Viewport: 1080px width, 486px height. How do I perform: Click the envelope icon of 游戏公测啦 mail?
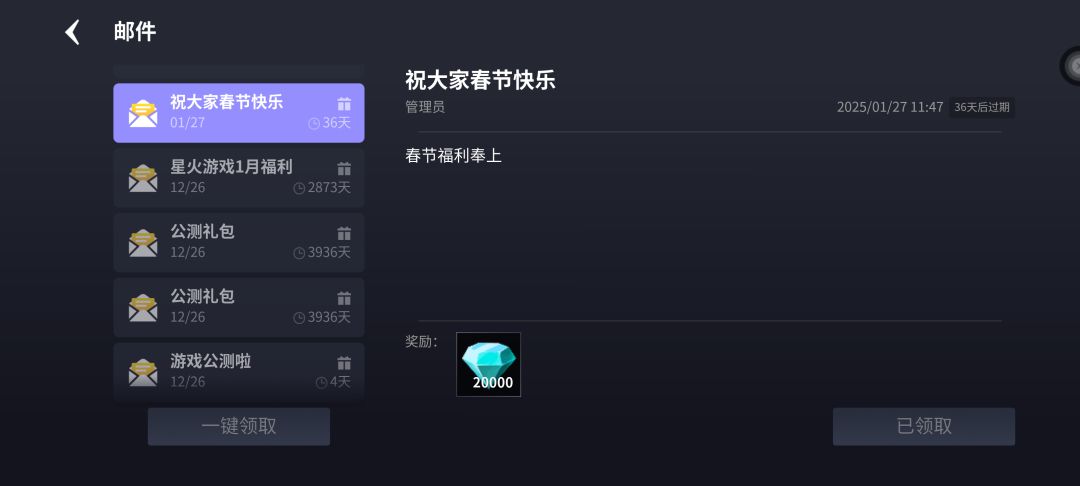pyautogui.click(x=143, y=372)
